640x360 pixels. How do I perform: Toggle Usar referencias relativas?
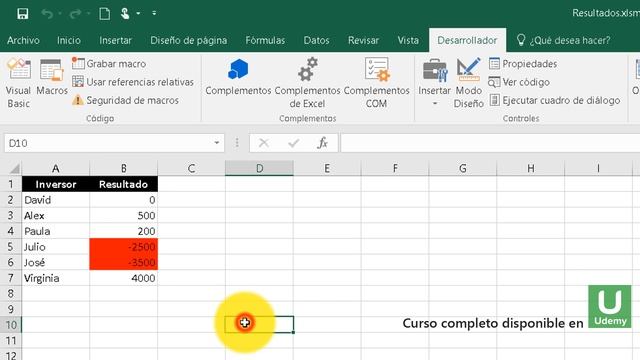pos(133,82)
